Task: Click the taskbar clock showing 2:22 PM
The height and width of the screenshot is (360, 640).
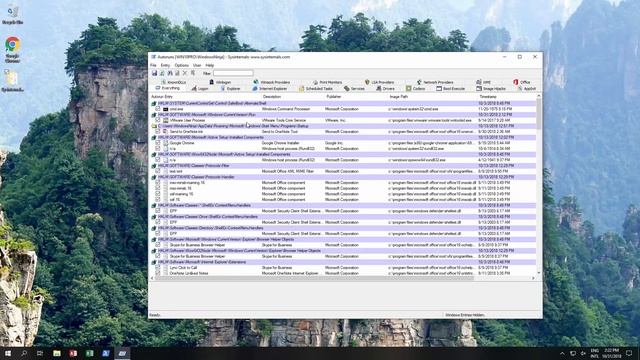Action: tap(611, 353)
